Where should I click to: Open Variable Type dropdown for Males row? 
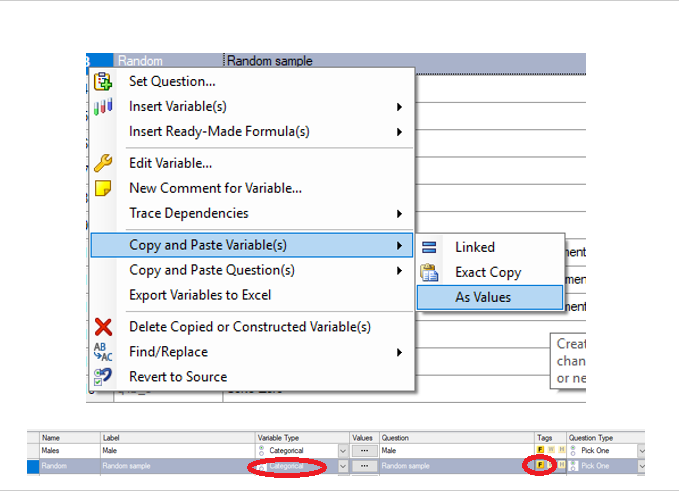[x=343, y=451]
